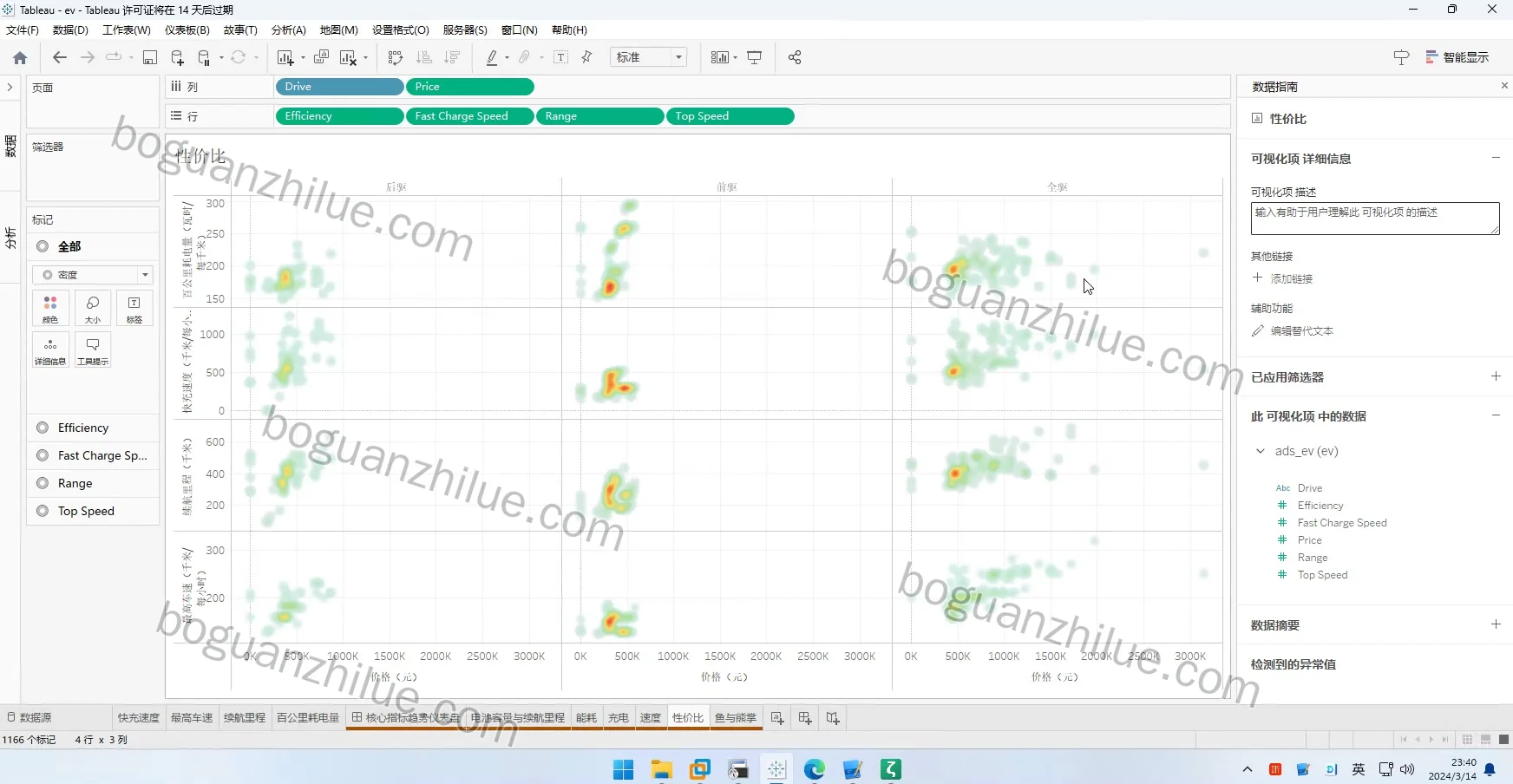Click the undo back arrow icon
Screen dimensions: 1513x784
(59, 57)
